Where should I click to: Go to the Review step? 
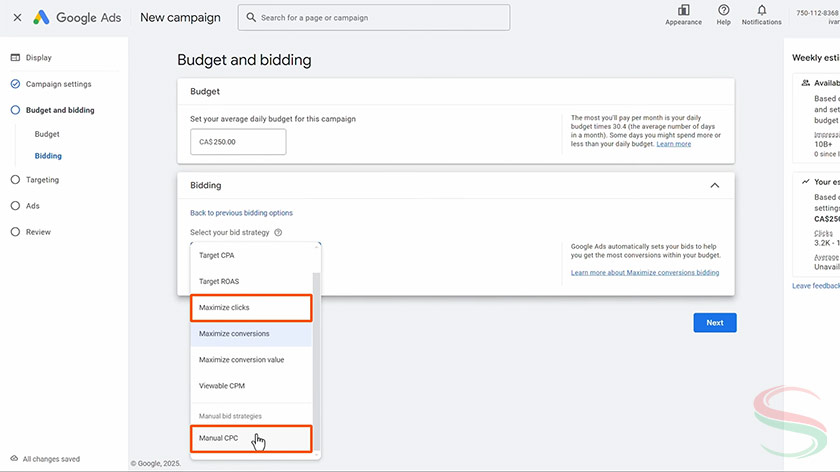click(38, 232)
